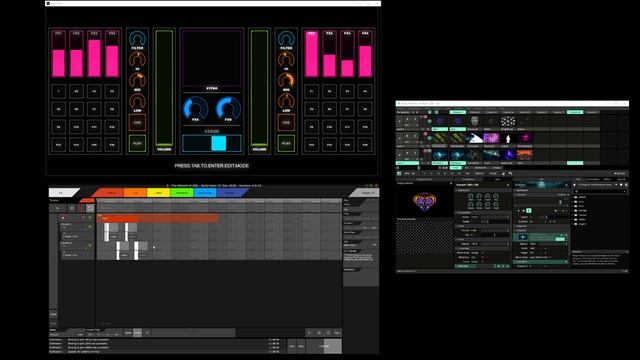Click the right deck VOLUME fader
This screenshot has width=640, height=360.
(259, 88)
